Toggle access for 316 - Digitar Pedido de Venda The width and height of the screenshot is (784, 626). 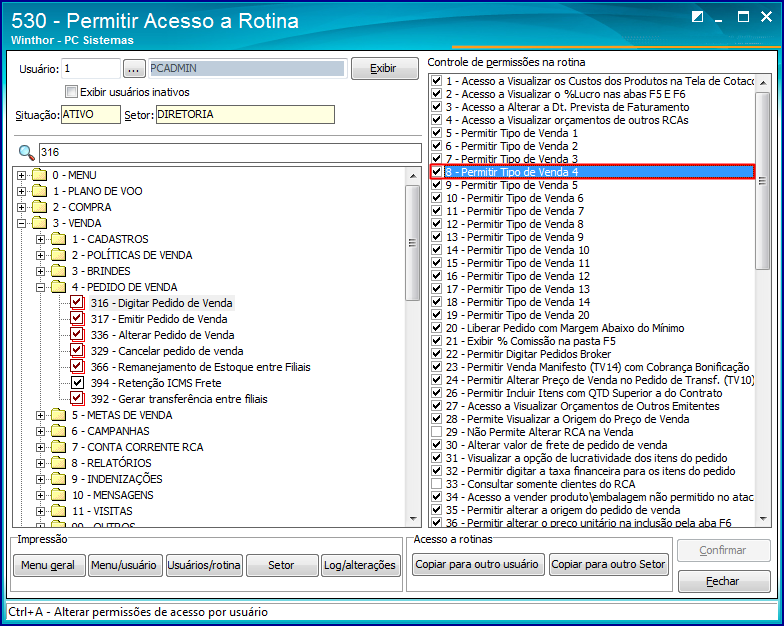coord(77,302)
